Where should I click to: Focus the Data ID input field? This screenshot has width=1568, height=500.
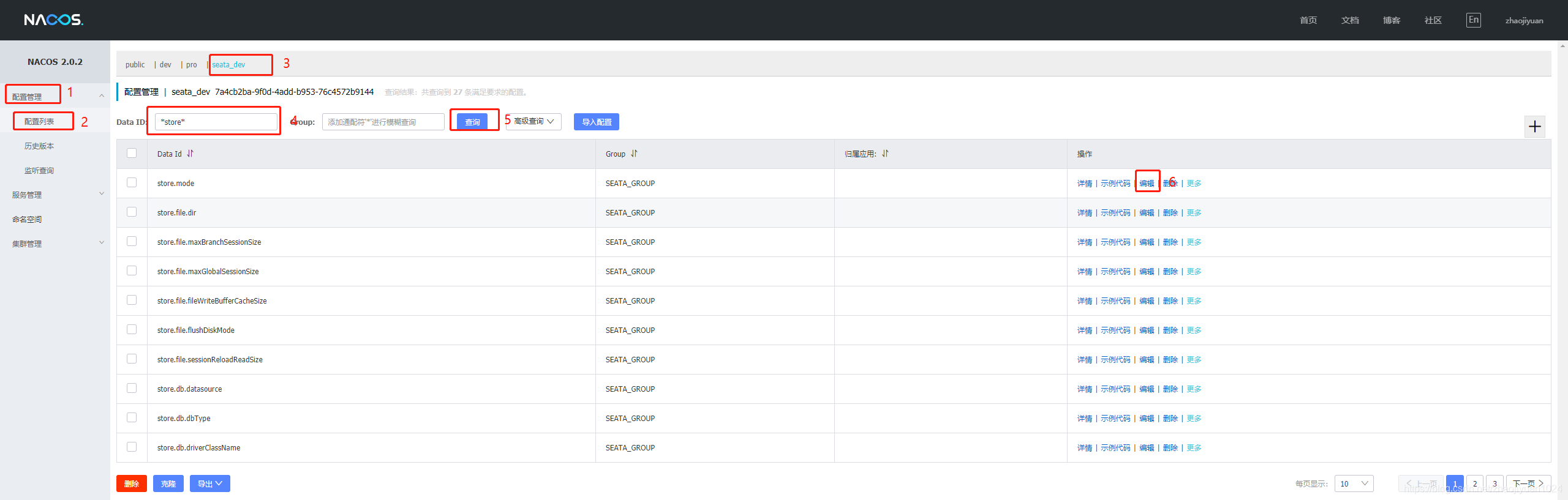pyautogui.click(x=216, y=122)
